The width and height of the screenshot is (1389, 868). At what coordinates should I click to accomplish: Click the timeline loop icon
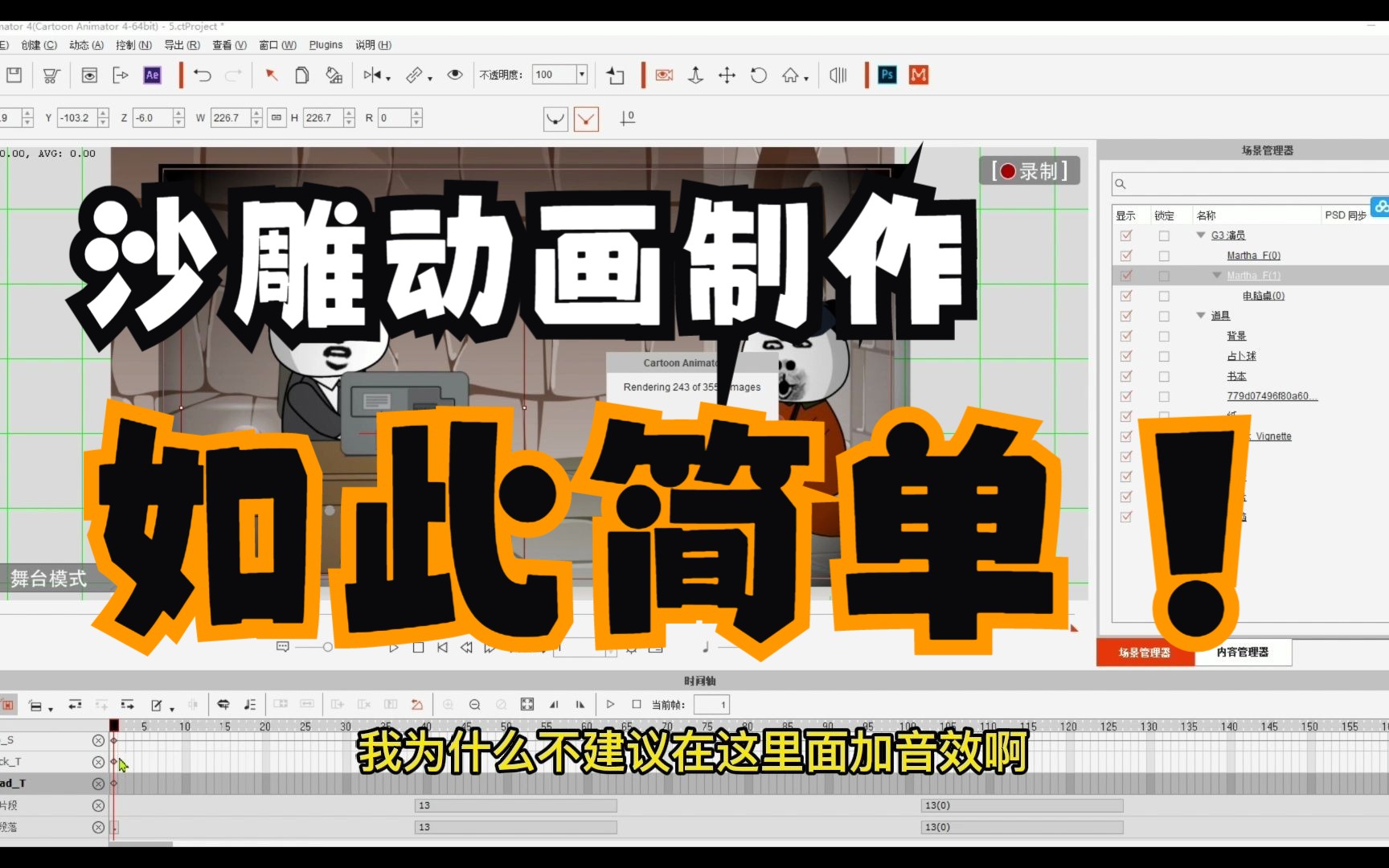pos(223,705)
